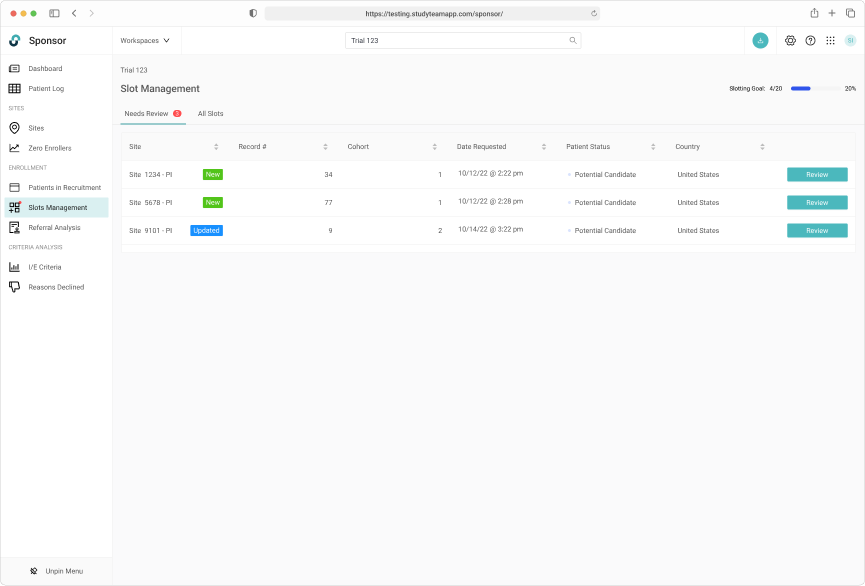The image size is (865, 586).
Task: Click record number 34
Action: click(x=328, y=174)
